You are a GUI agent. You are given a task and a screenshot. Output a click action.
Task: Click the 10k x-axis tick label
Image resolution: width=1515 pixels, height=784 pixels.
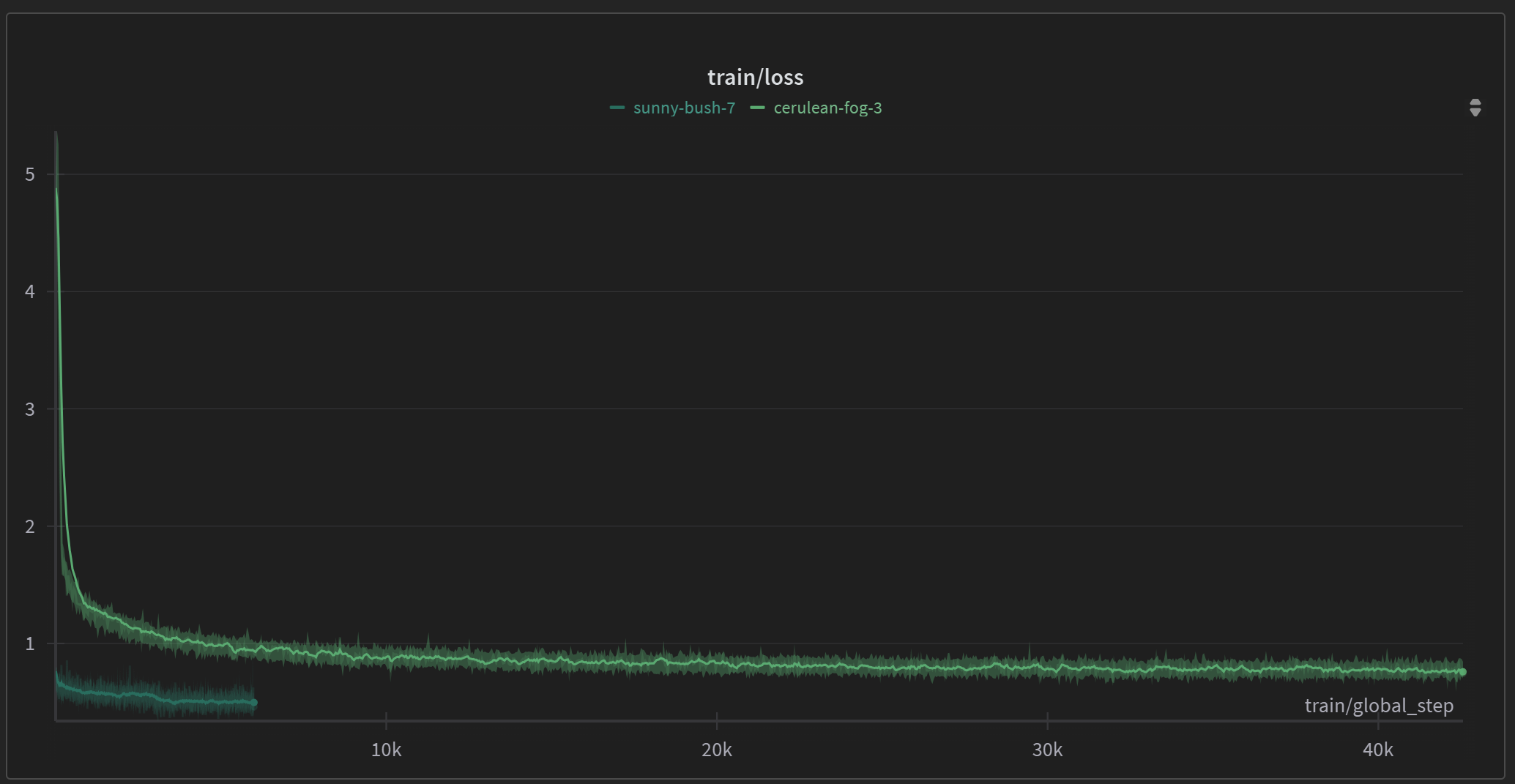point(387,750)
